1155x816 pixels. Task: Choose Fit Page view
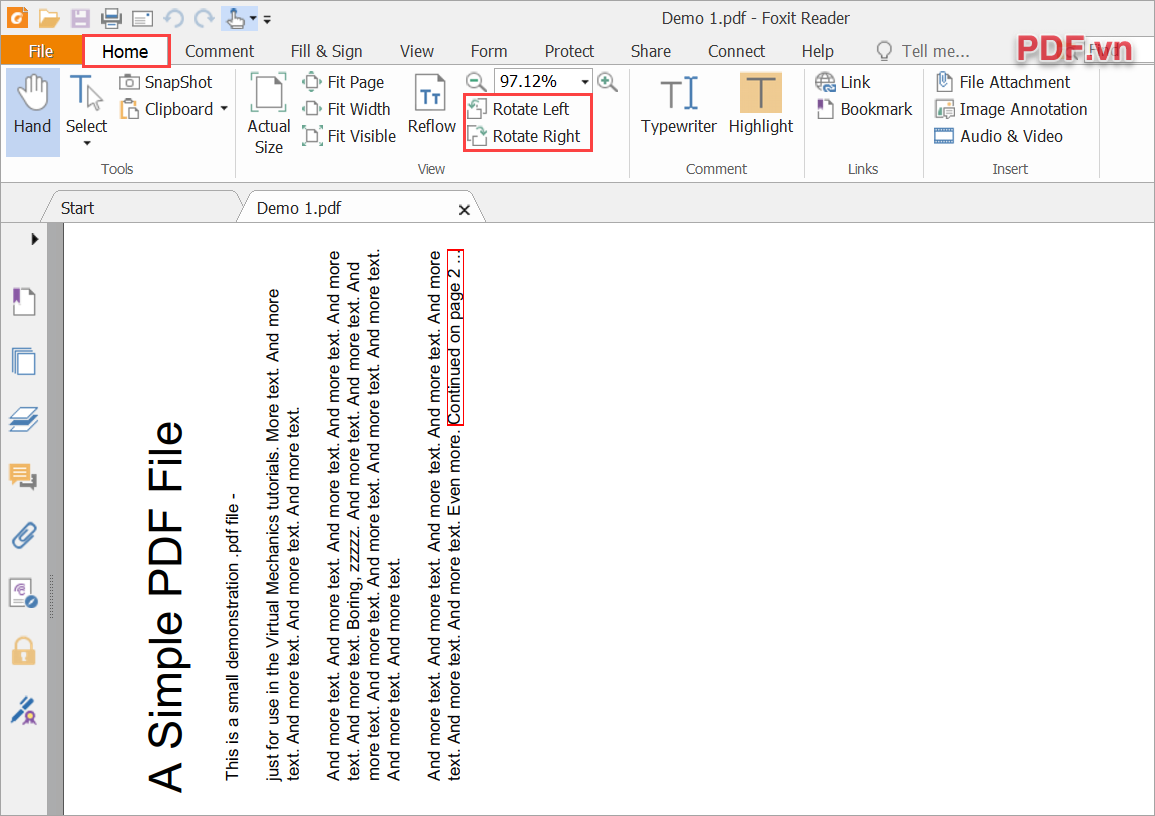pos(344,82)
